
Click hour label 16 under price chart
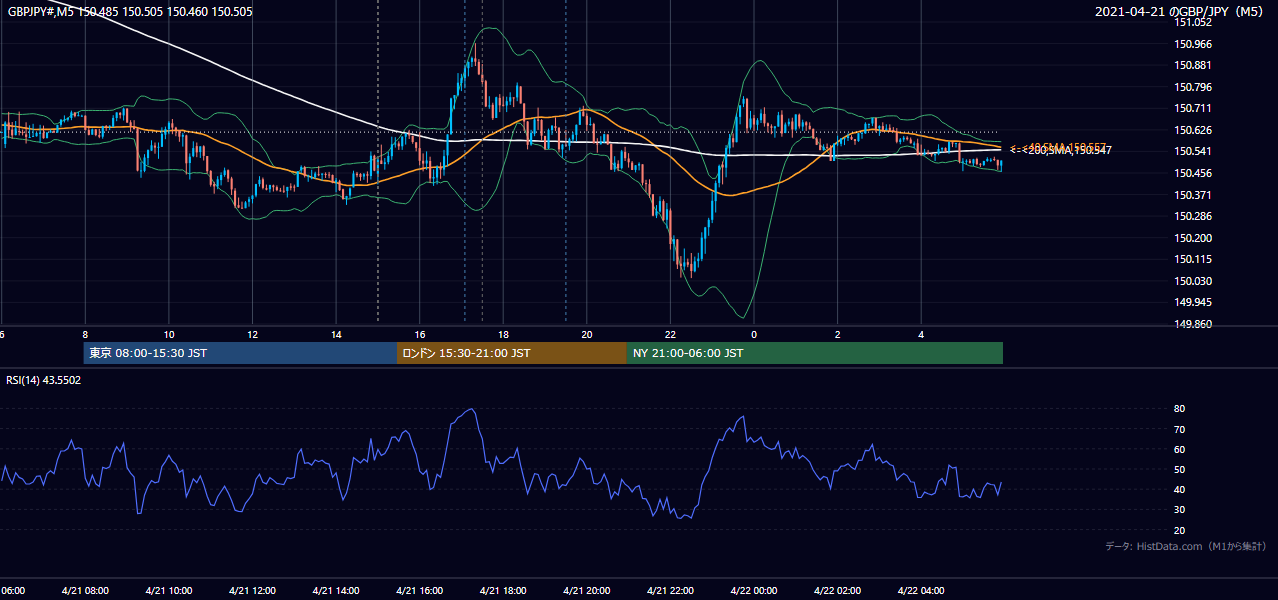[420, 335]
